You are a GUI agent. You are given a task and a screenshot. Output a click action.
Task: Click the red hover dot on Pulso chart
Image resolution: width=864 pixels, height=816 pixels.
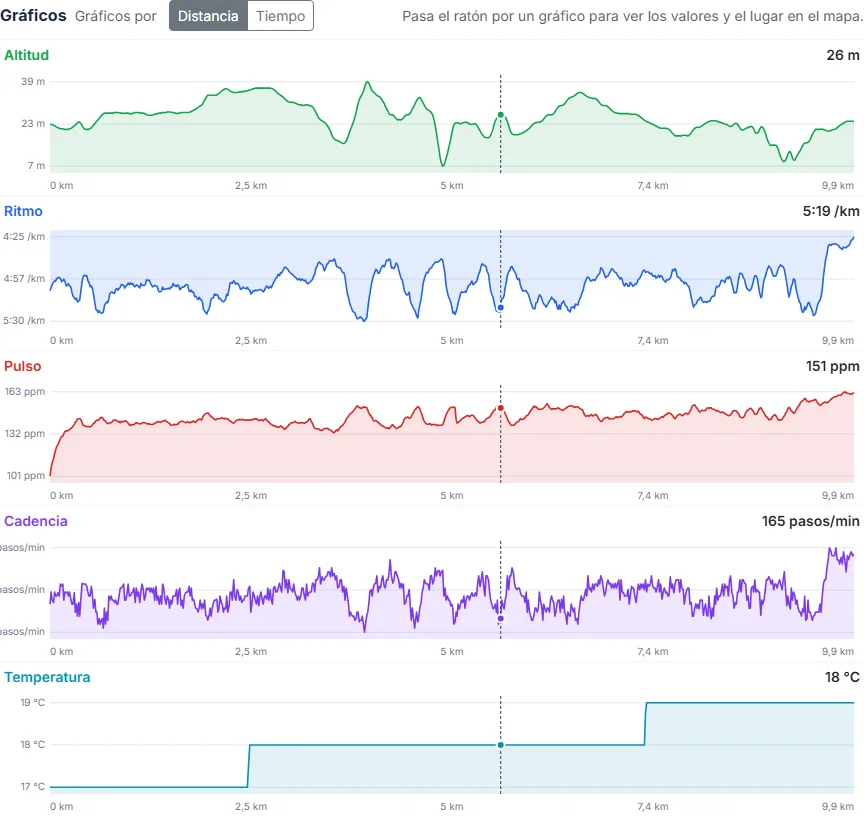coord(501,408)
